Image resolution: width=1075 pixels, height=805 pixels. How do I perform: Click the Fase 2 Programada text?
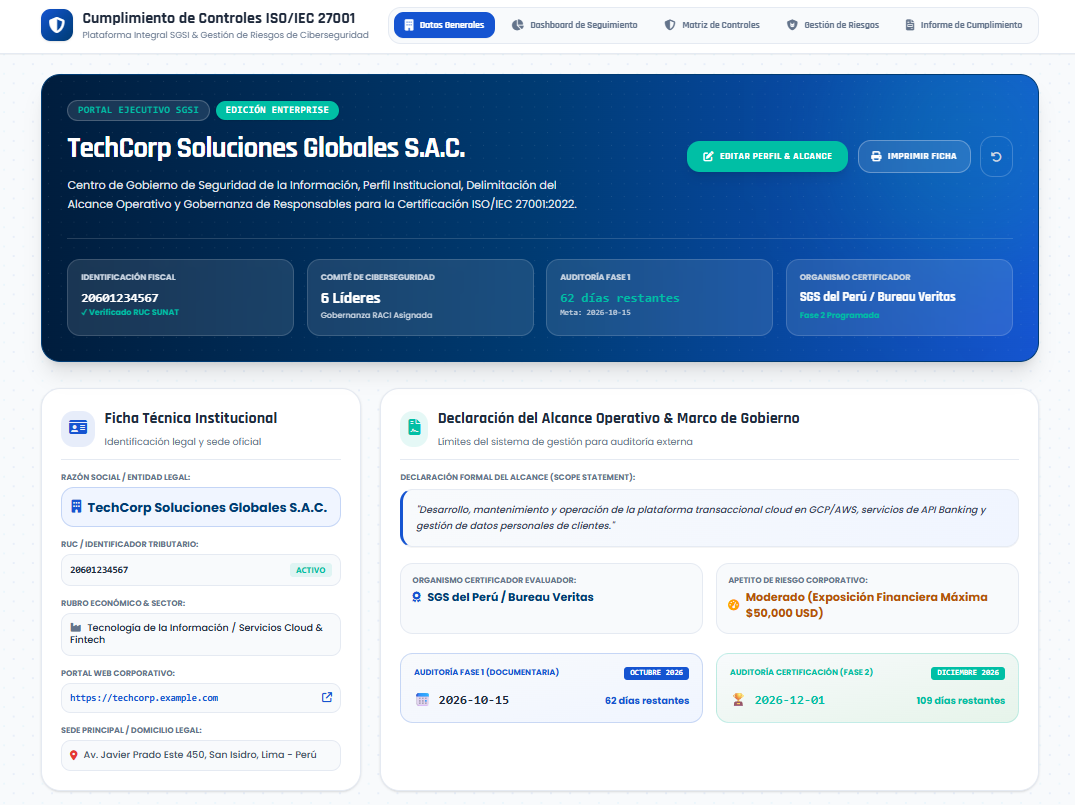(x=839, y=315)
